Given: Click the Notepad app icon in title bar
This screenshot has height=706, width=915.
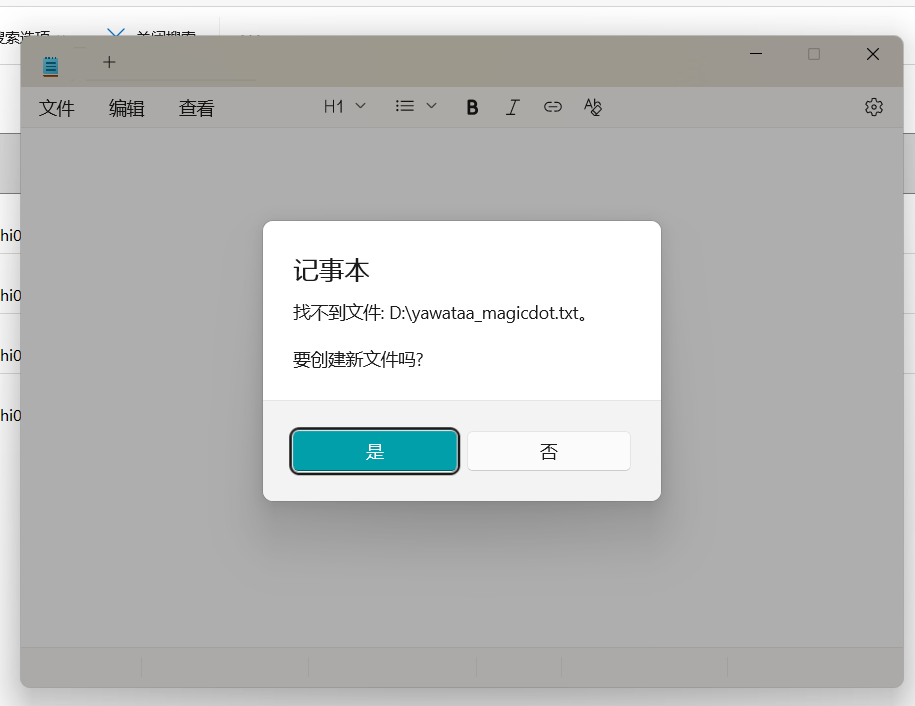Looking at the screenshot, I should 51,67.
